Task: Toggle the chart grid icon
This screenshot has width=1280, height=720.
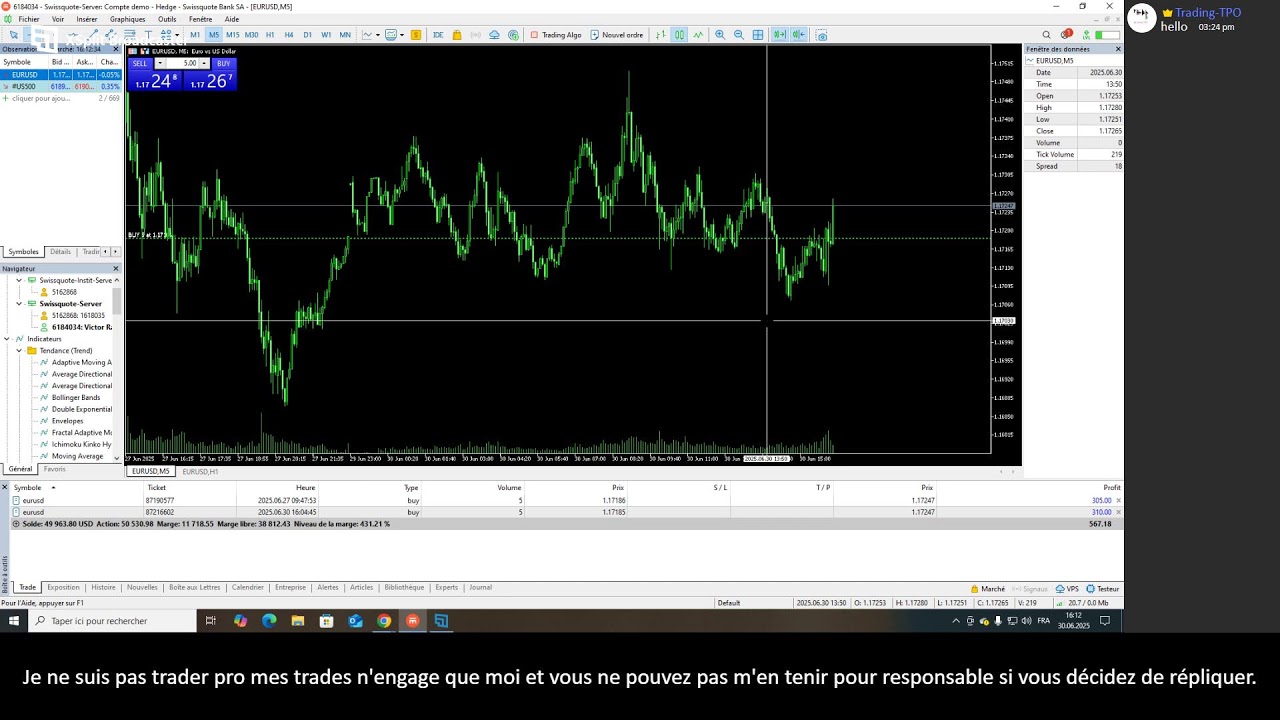Action: pyautogui.click(x=757, y=35)
